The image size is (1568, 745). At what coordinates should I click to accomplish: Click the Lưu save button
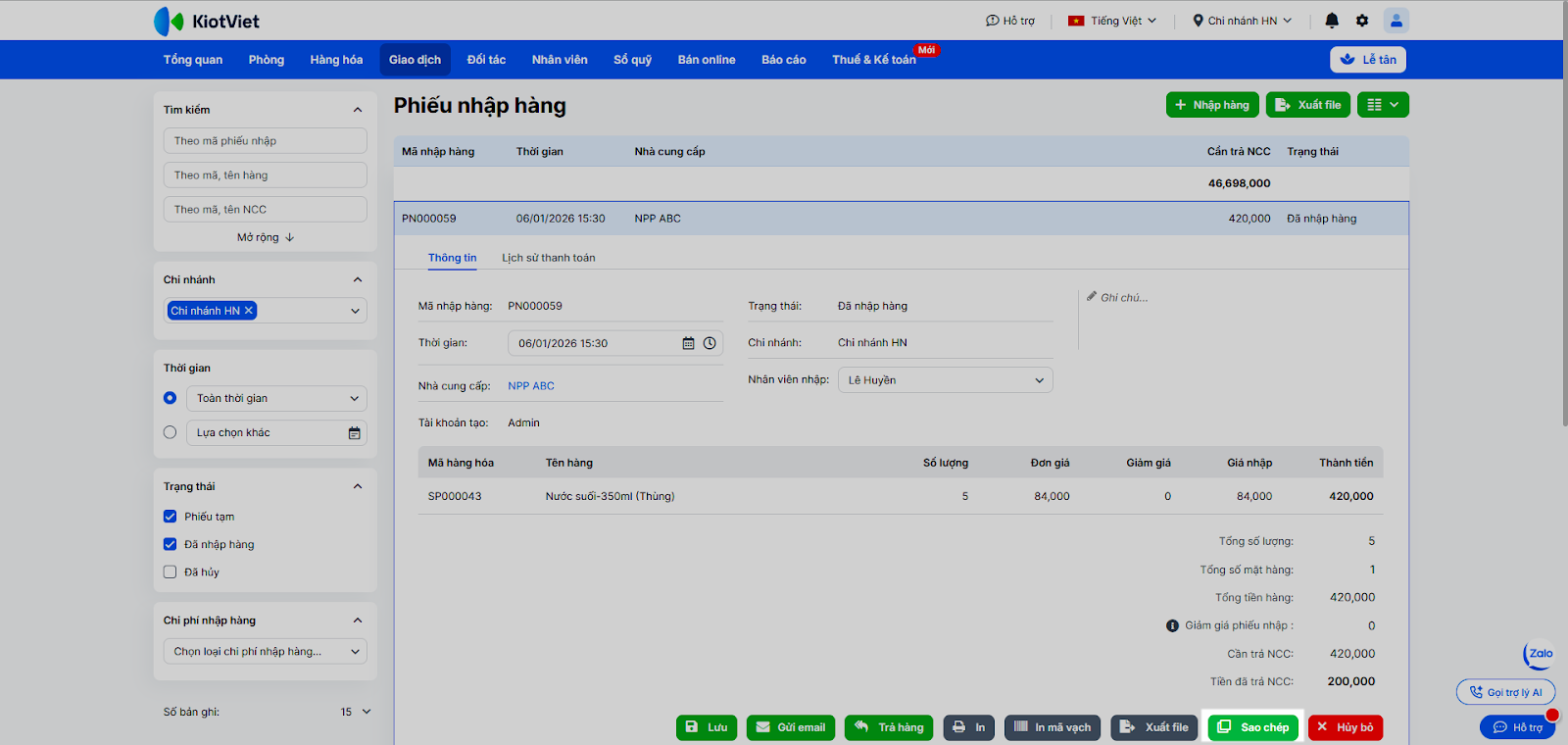pos(707,727)
